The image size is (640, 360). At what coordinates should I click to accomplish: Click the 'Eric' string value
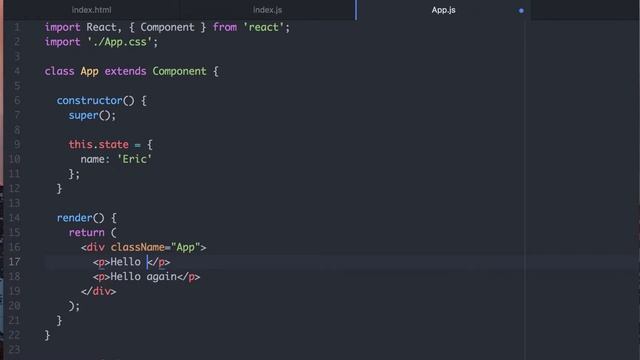pyautogui.click(x=134, y=159)
